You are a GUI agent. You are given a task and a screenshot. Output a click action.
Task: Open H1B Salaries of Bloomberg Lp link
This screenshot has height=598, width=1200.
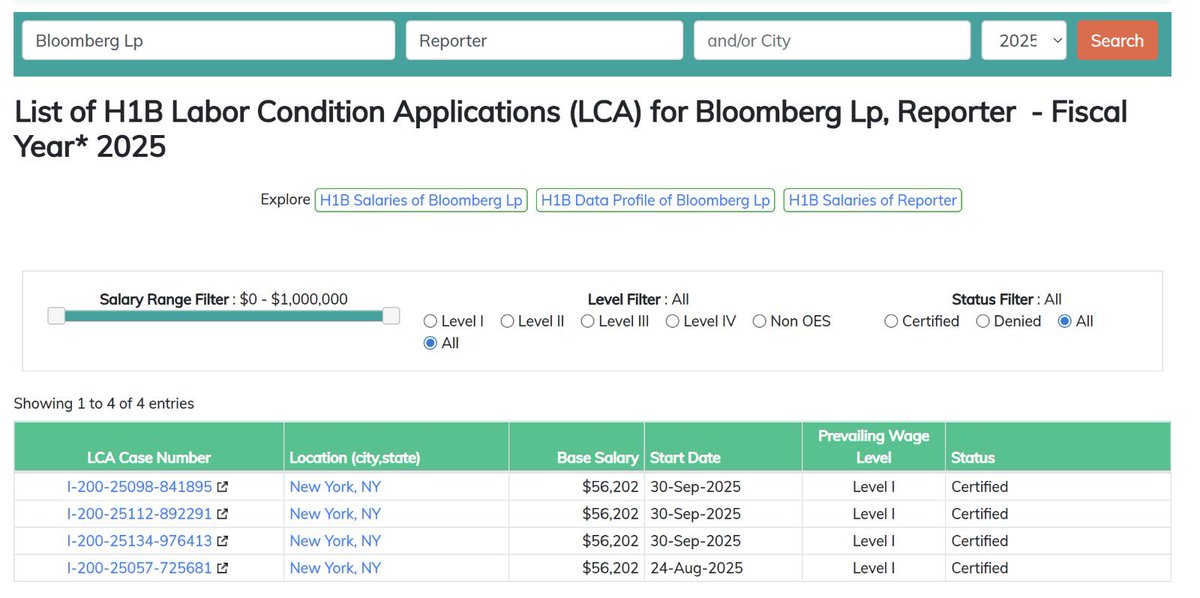[421, 200]
